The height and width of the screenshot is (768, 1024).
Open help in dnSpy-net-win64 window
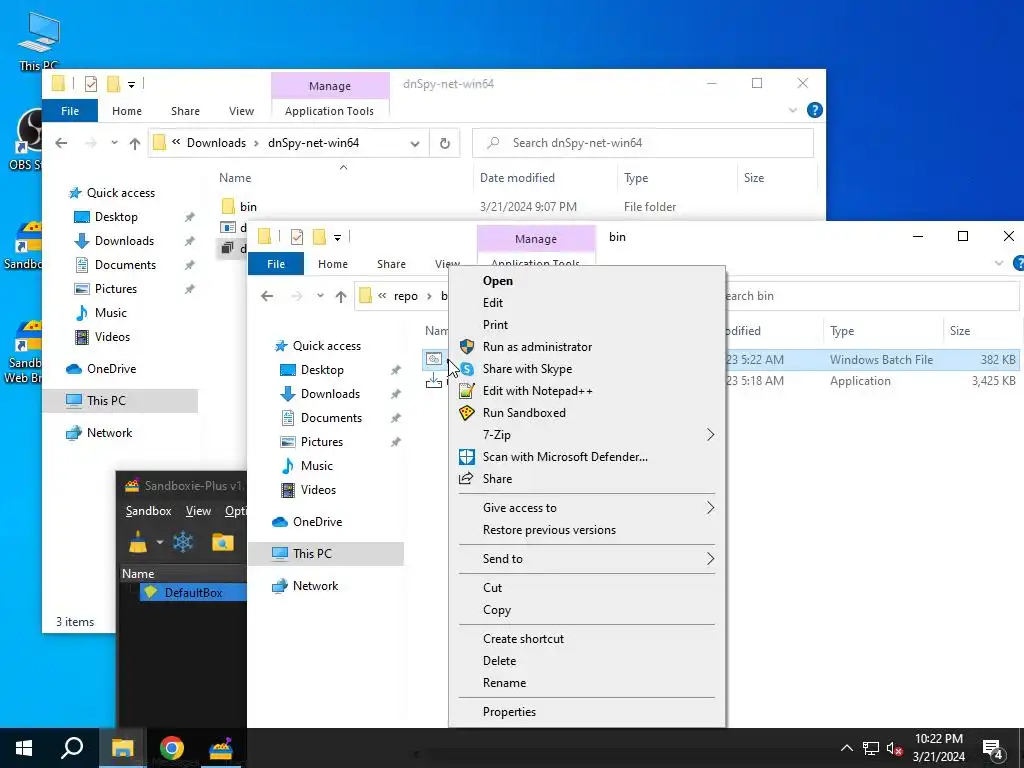point(814,110)
